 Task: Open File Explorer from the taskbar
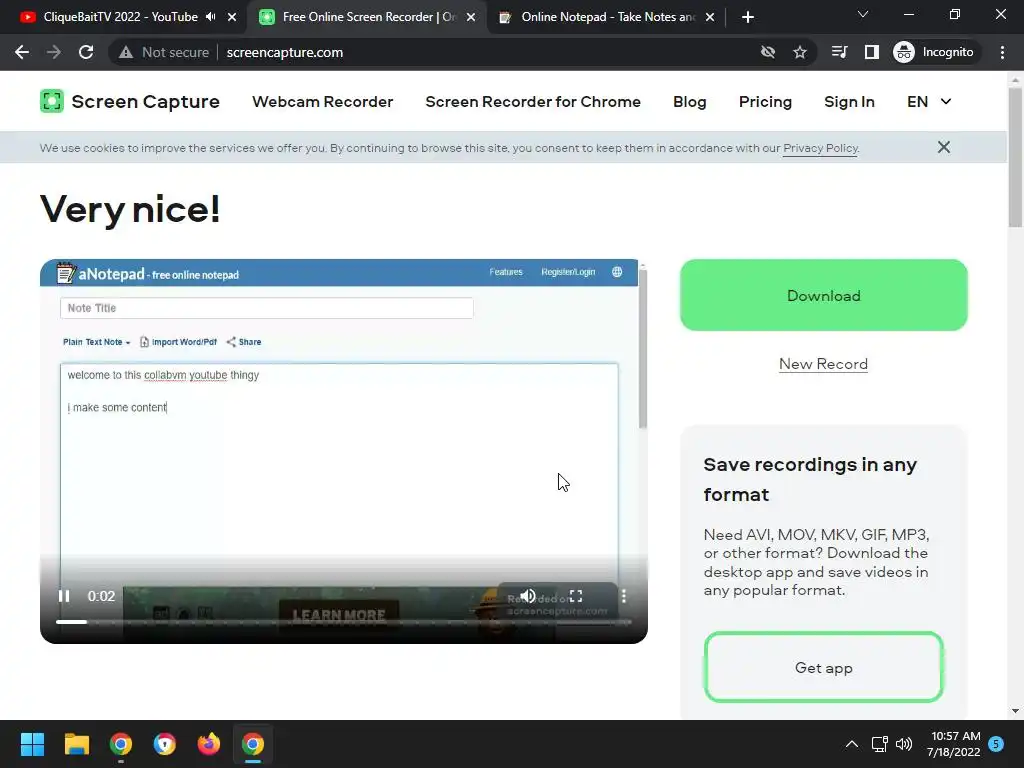click(x=76, y=744)
